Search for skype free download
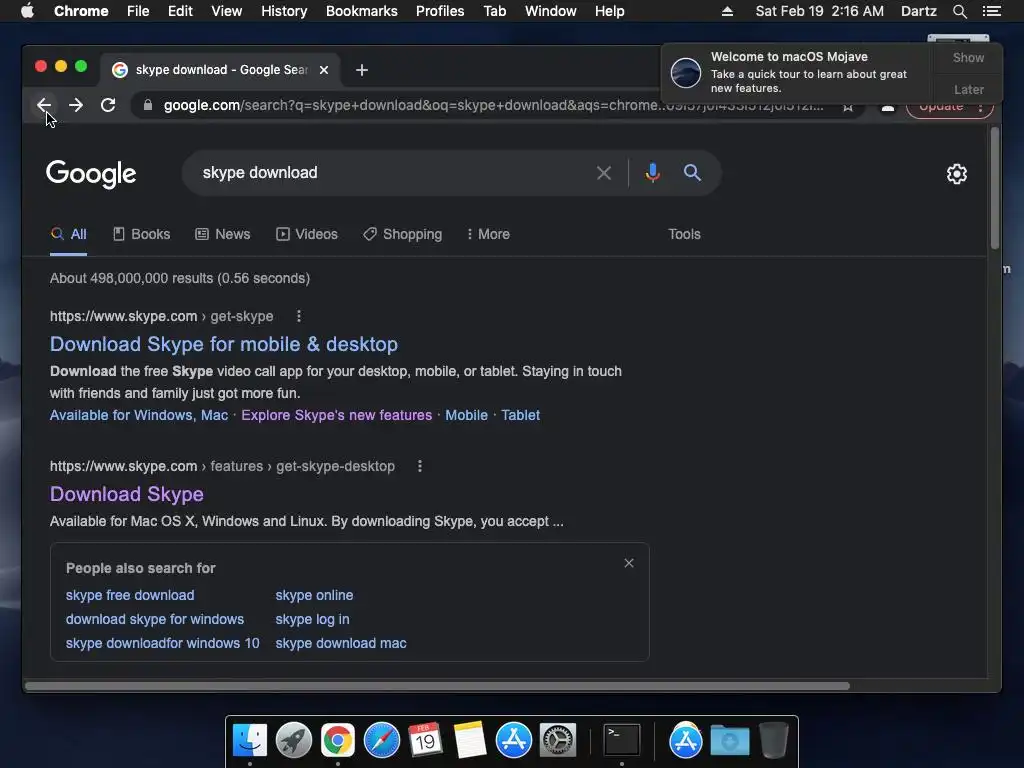 pyautogui.click(x=130, y=595)
